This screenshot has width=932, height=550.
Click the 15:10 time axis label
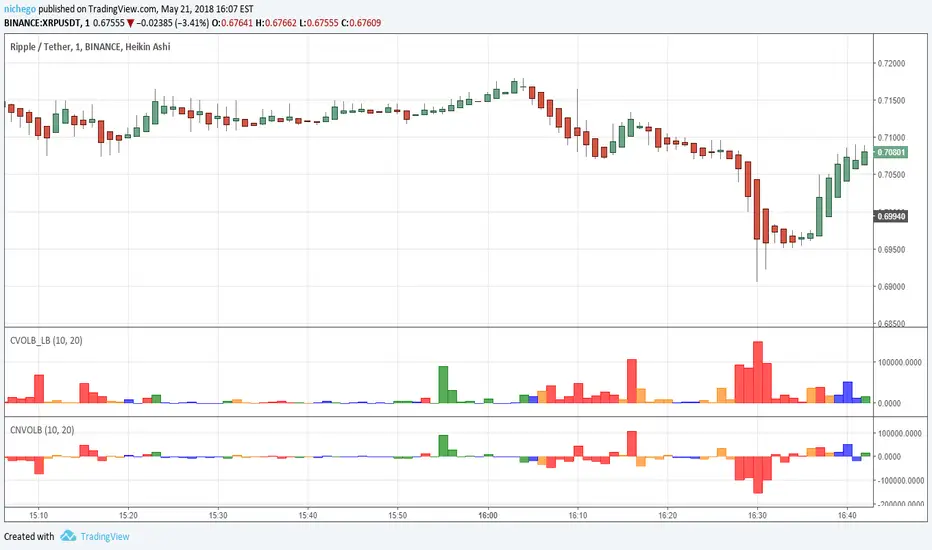coord(39,515)
